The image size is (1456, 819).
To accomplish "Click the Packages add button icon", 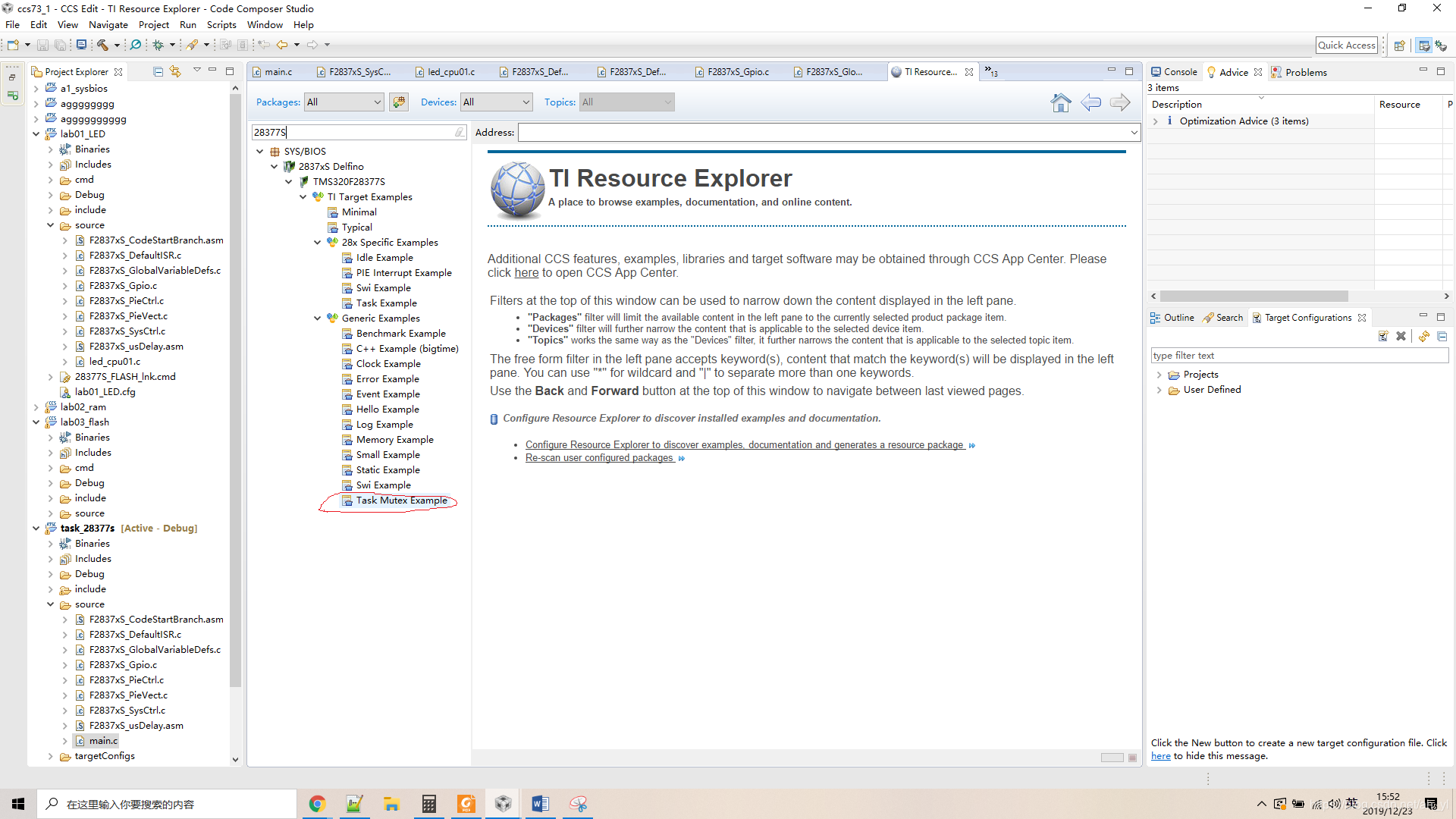I will 399,102.
